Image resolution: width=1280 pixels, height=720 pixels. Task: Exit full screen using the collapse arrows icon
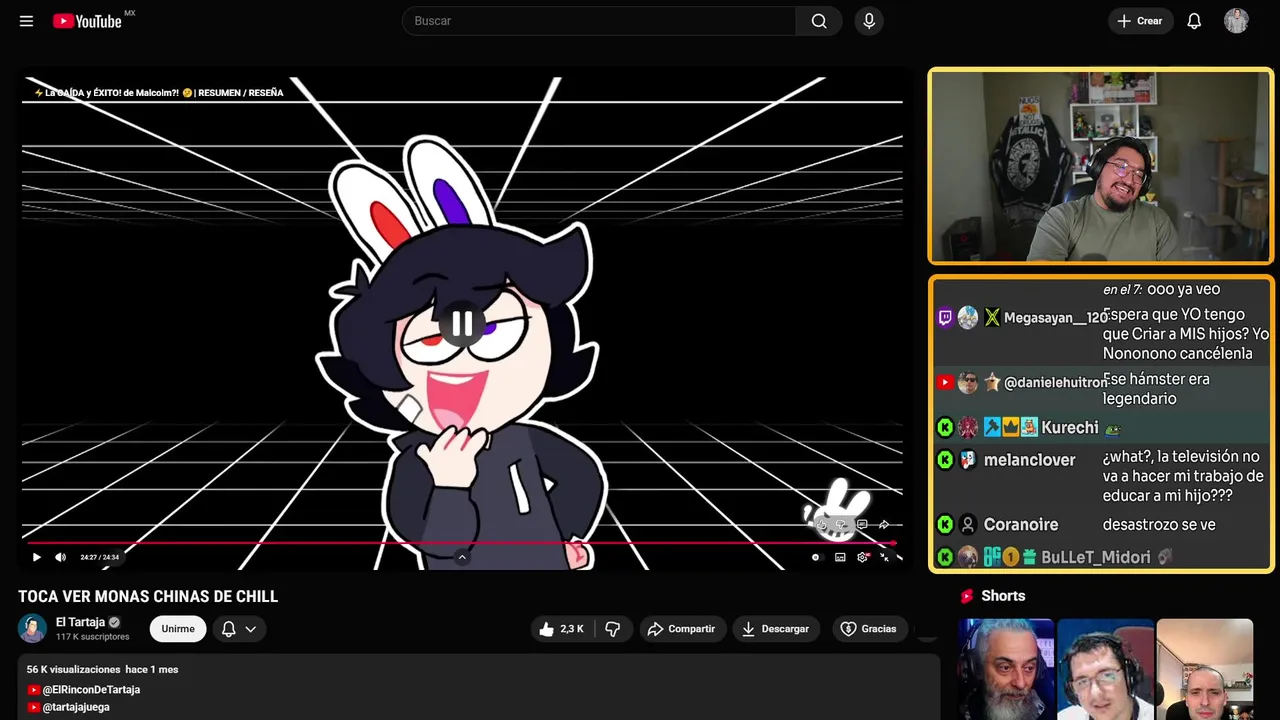click(884, 557)
